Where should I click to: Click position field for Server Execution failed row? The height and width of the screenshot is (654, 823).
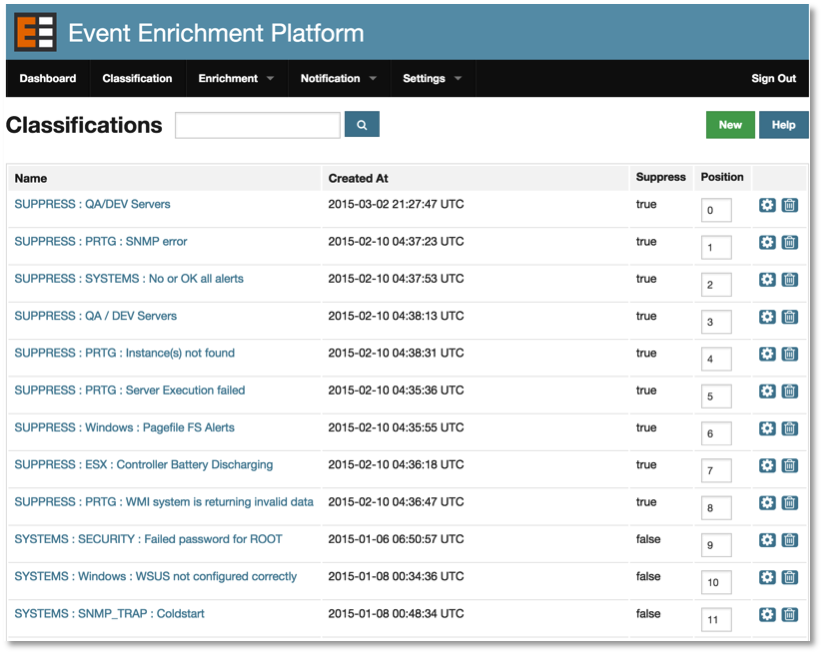point(716,396)
